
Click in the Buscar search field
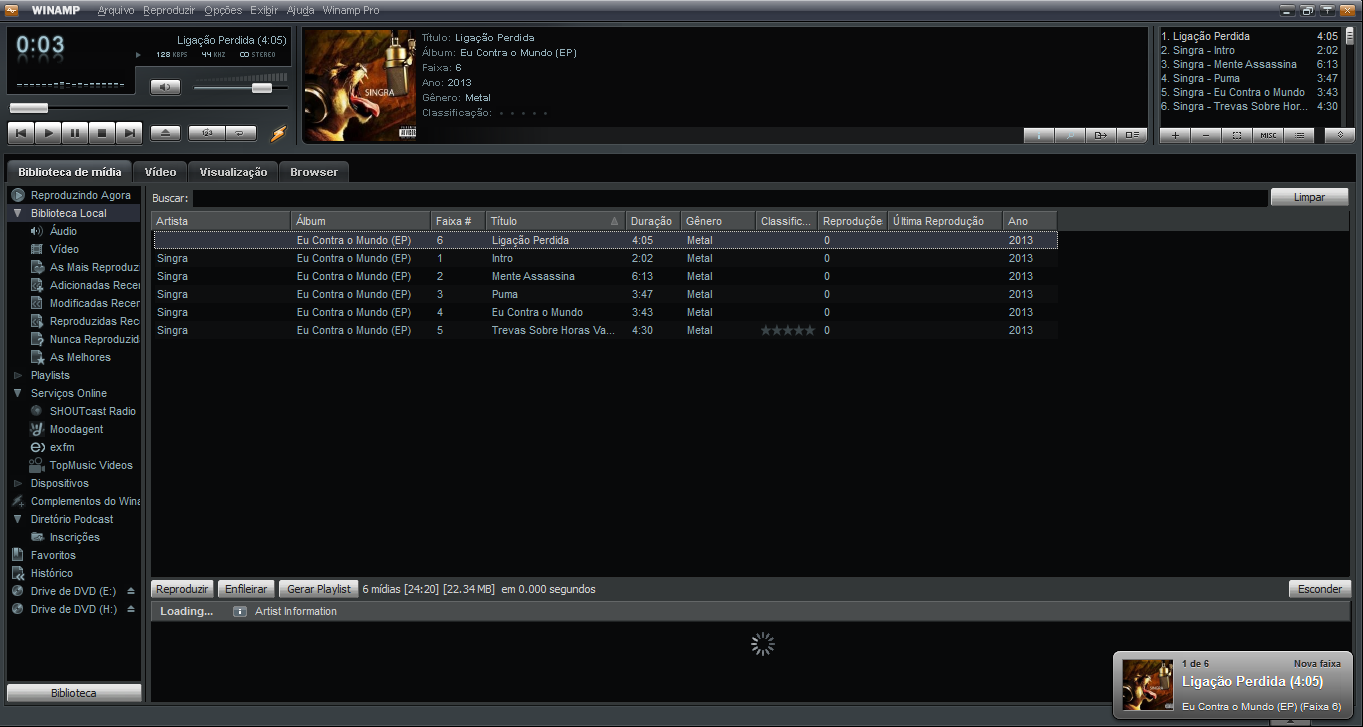(x=728, y=198)
